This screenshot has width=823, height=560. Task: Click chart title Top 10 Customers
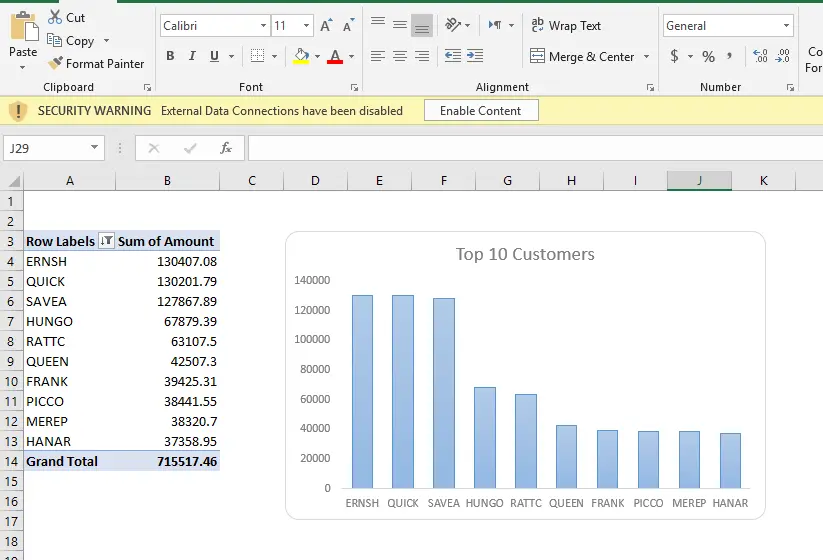pos(525,254)
